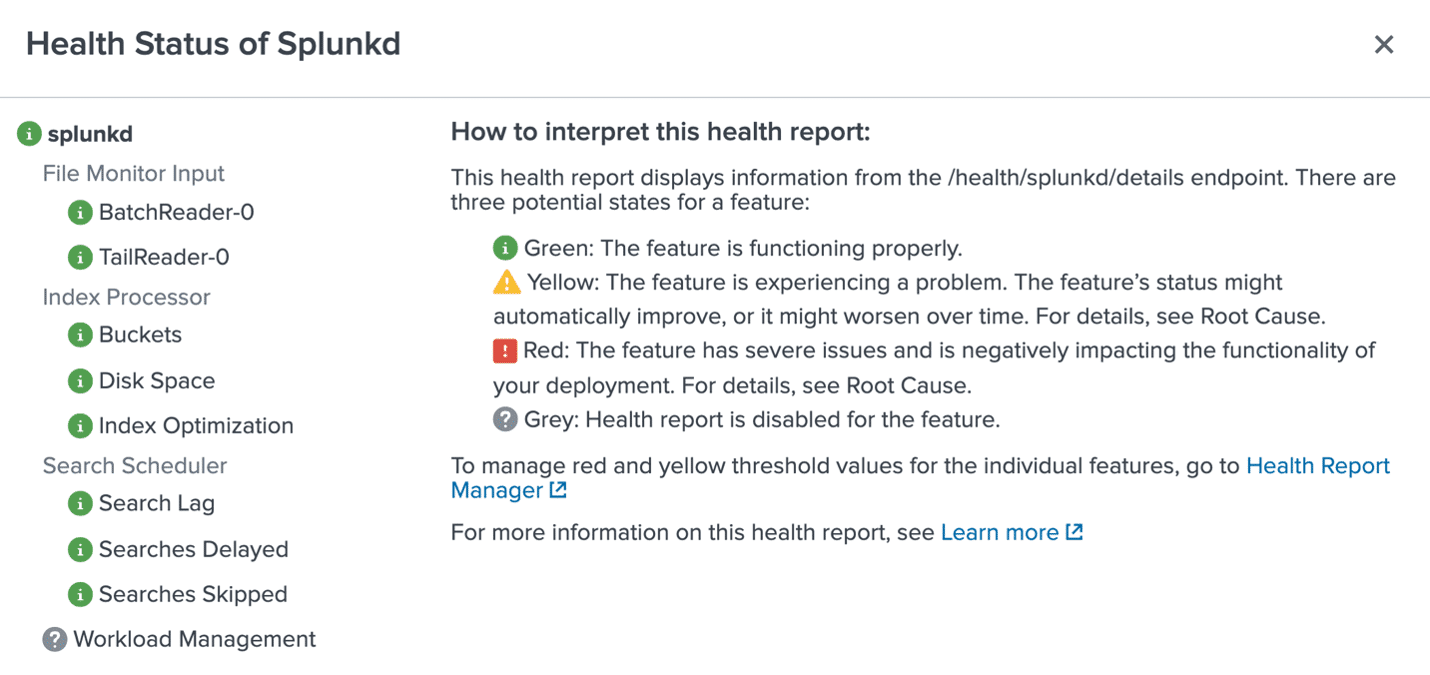Image resolution: width=1430 pixels, height=675 pixels.
Task: Select the TailReader-0 feature label
Action: point(164,257)
